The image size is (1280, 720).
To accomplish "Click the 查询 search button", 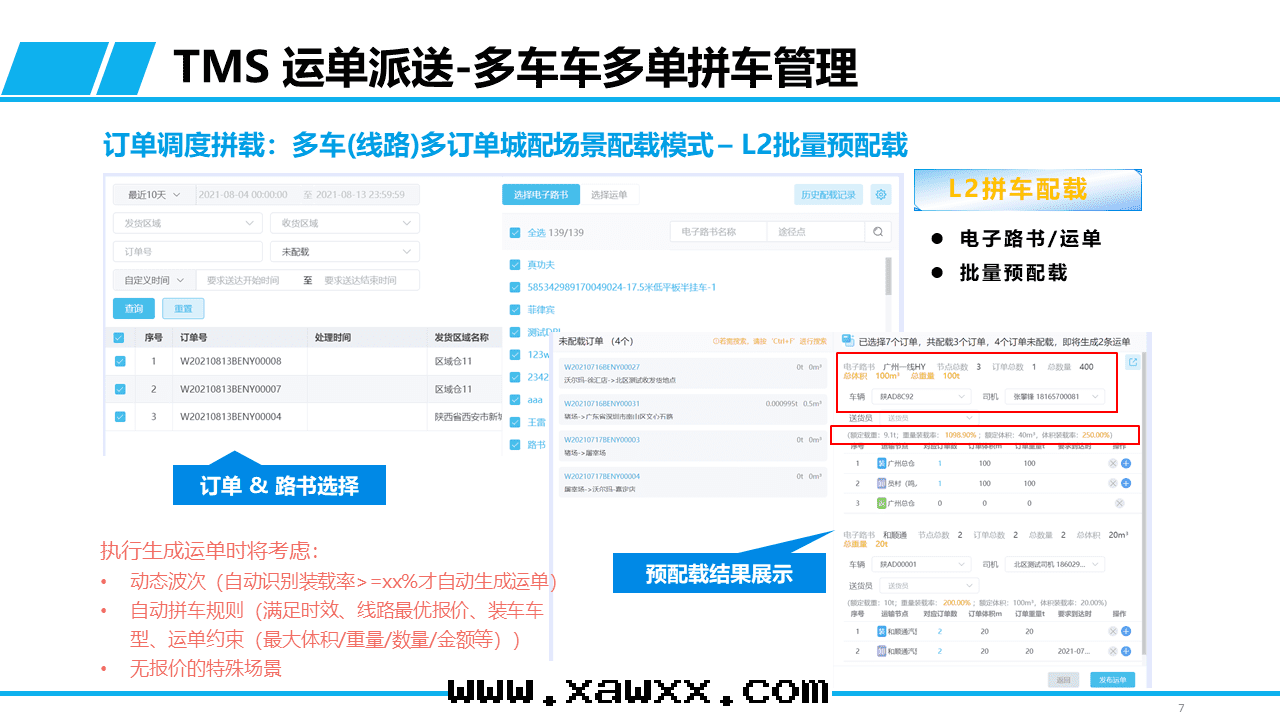I will [134, 309].
